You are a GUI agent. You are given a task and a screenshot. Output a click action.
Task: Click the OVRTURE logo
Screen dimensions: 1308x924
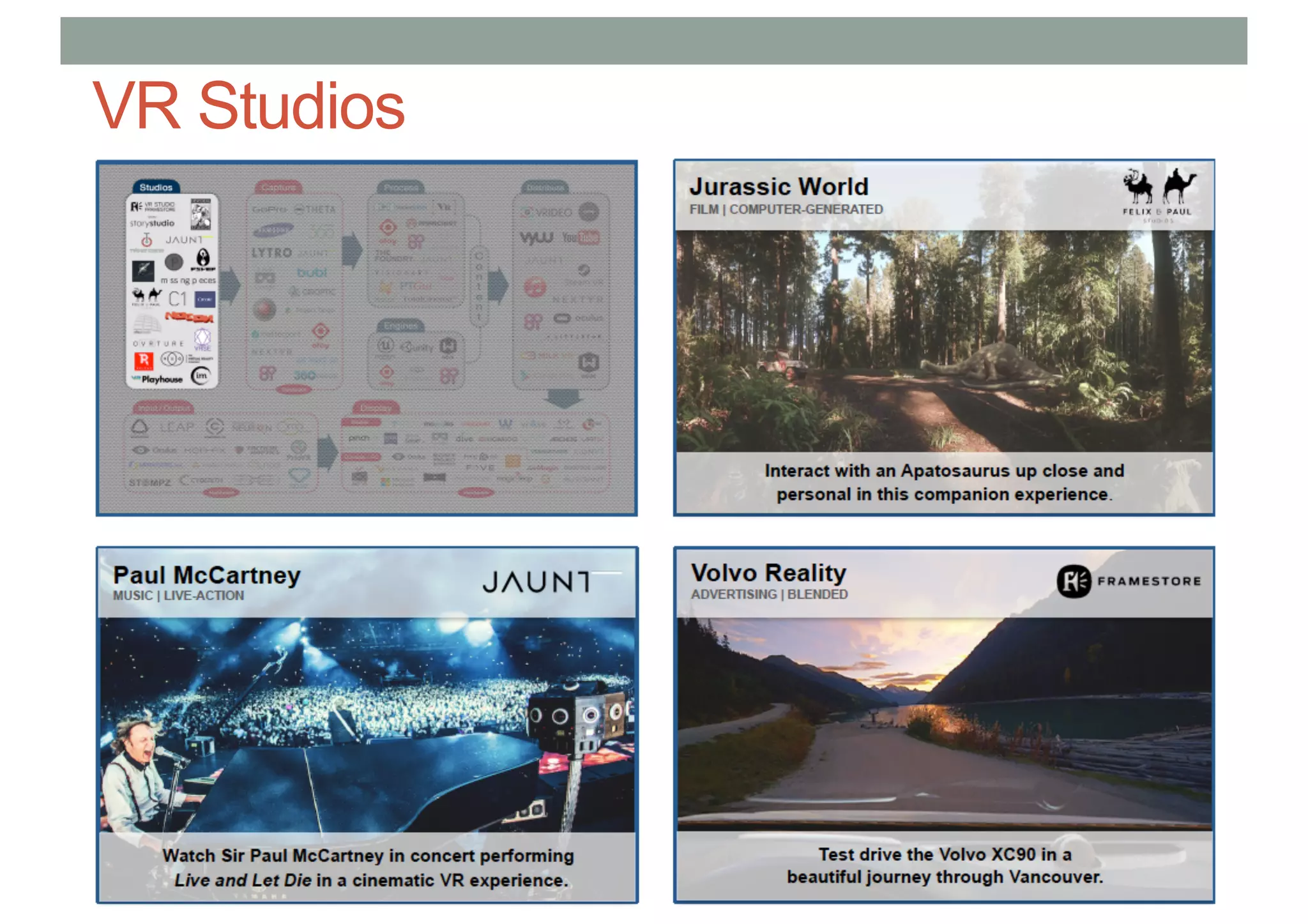[158, 344]
